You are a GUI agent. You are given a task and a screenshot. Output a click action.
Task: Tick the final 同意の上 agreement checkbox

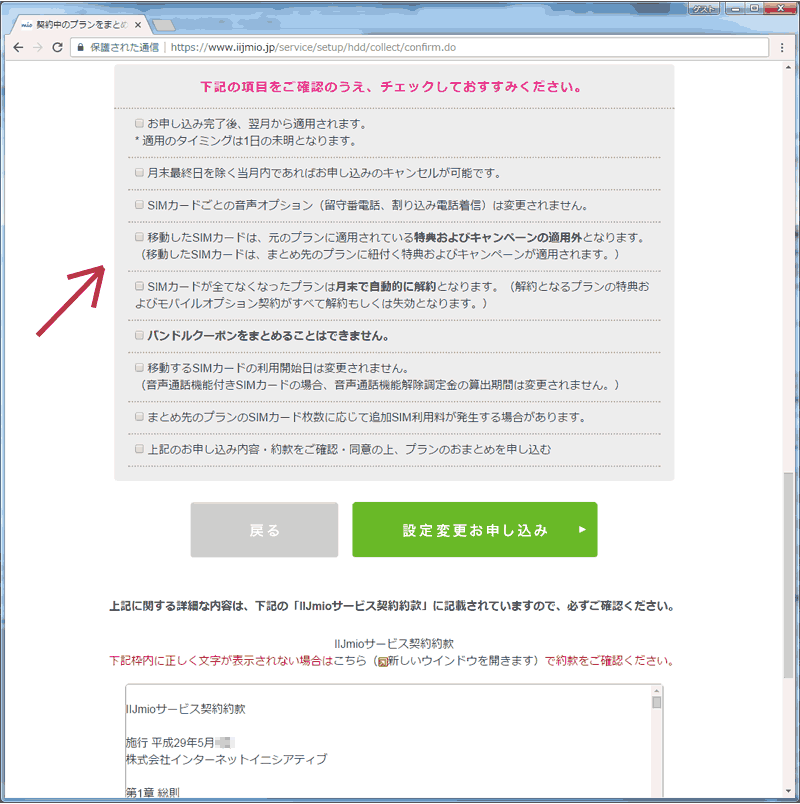coord(140,449)
